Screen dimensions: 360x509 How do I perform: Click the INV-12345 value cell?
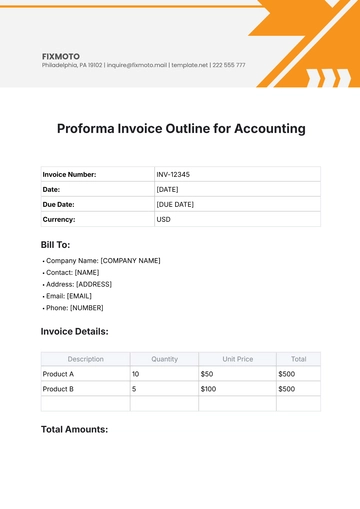pyautogui.click(x=237, y=174)
